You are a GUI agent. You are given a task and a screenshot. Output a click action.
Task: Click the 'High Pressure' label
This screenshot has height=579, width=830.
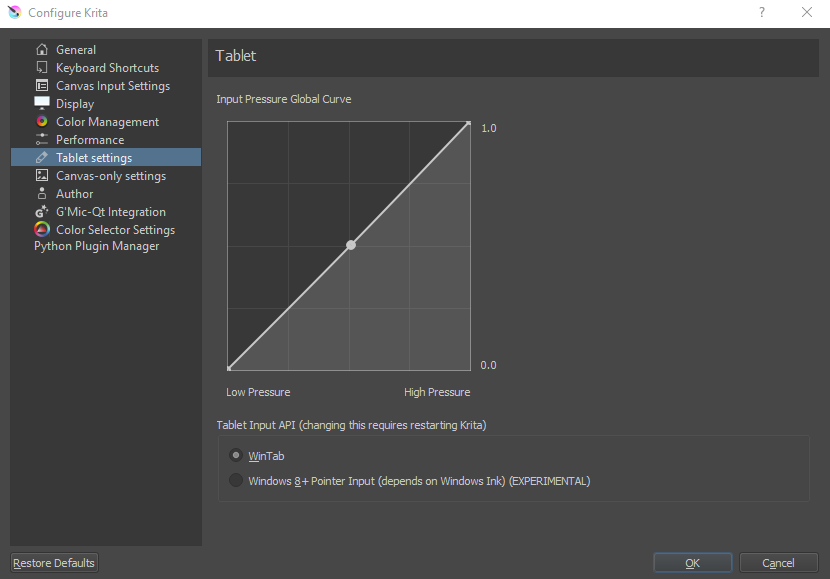click(437, 392)
